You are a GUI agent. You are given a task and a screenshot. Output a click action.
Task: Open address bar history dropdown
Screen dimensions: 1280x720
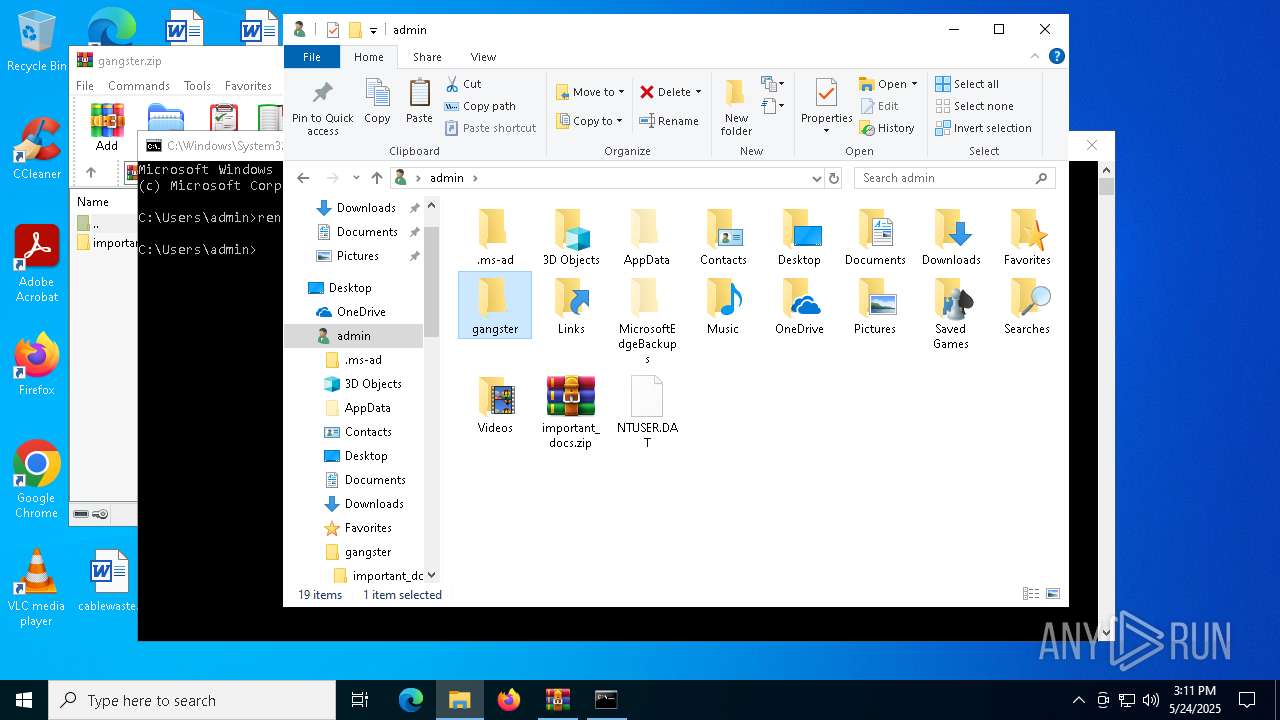[817, 178]
